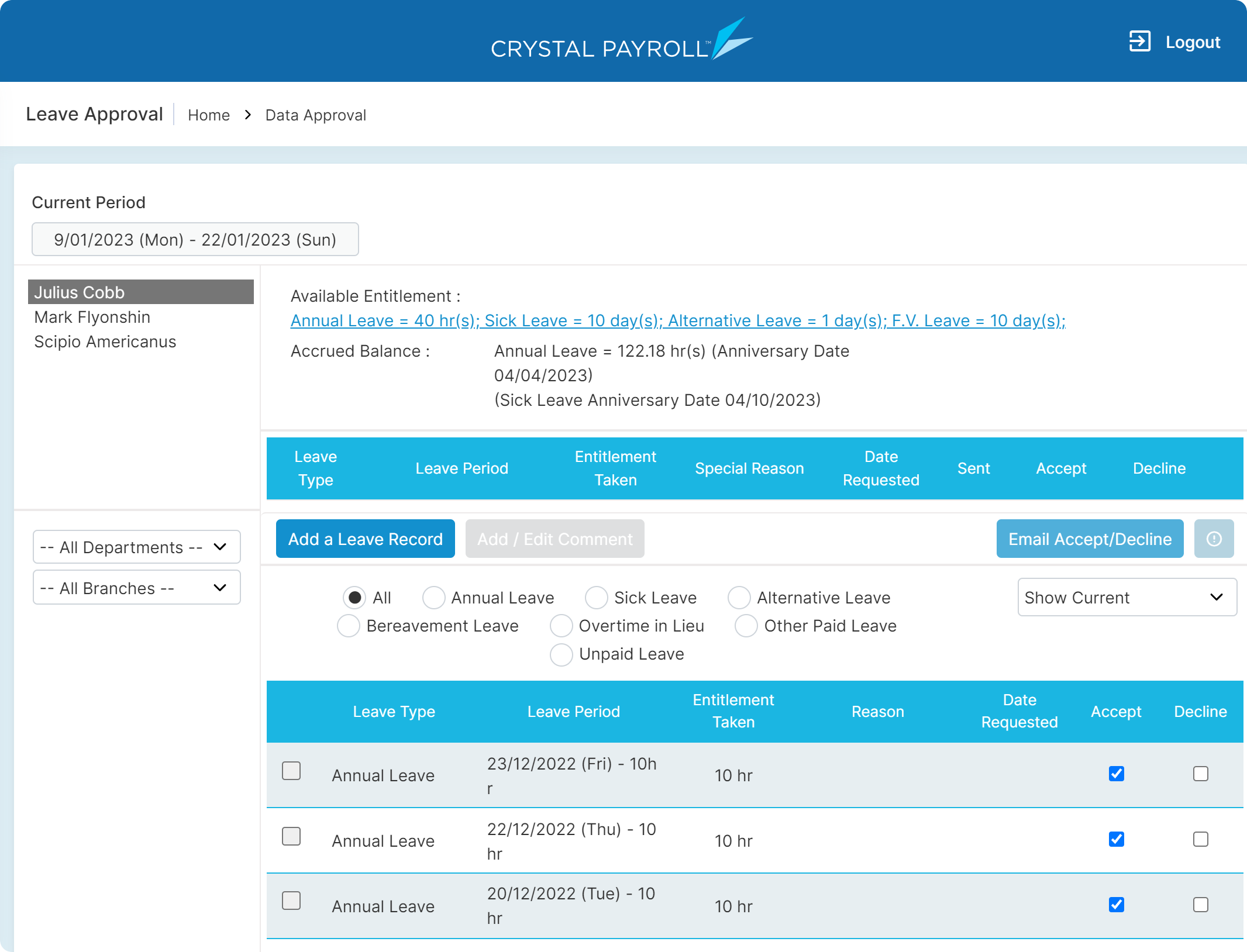1247x952 pixels.
Task: Select employee Mark Flyonshin
Action: coord(92,316)
